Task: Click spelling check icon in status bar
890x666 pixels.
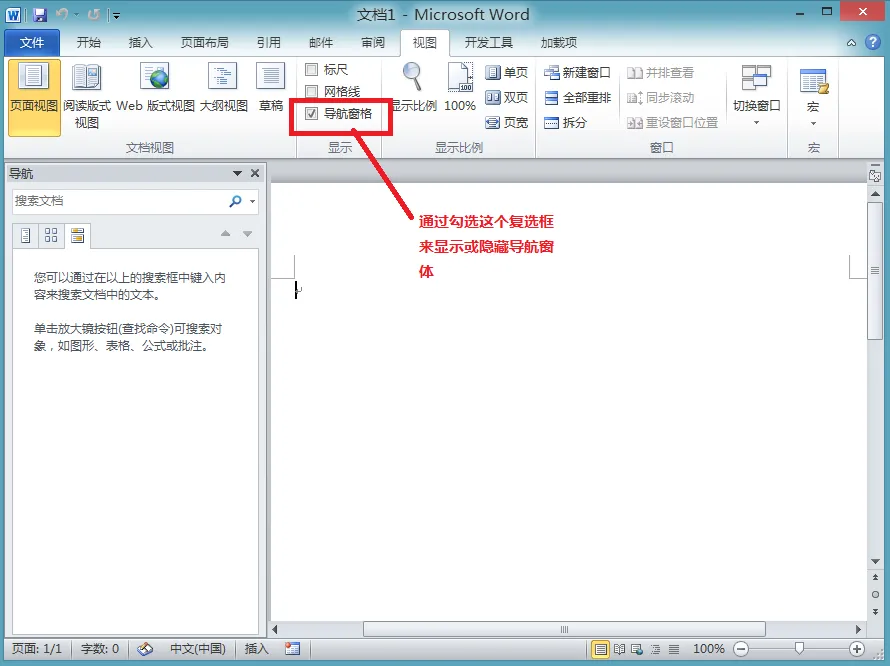Action: (x=145, y=648)
